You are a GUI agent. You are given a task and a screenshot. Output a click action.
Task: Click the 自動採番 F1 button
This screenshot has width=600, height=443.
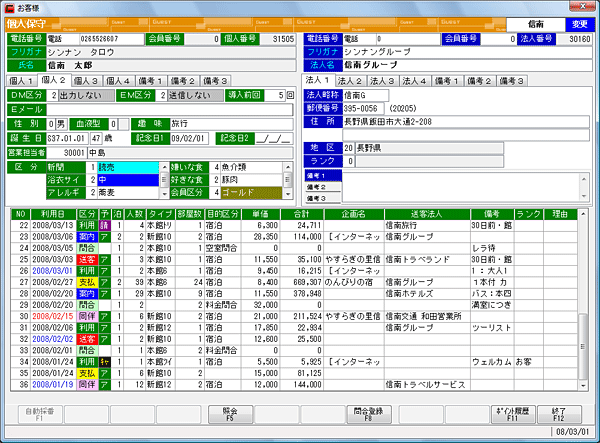(x=40, y=414)
